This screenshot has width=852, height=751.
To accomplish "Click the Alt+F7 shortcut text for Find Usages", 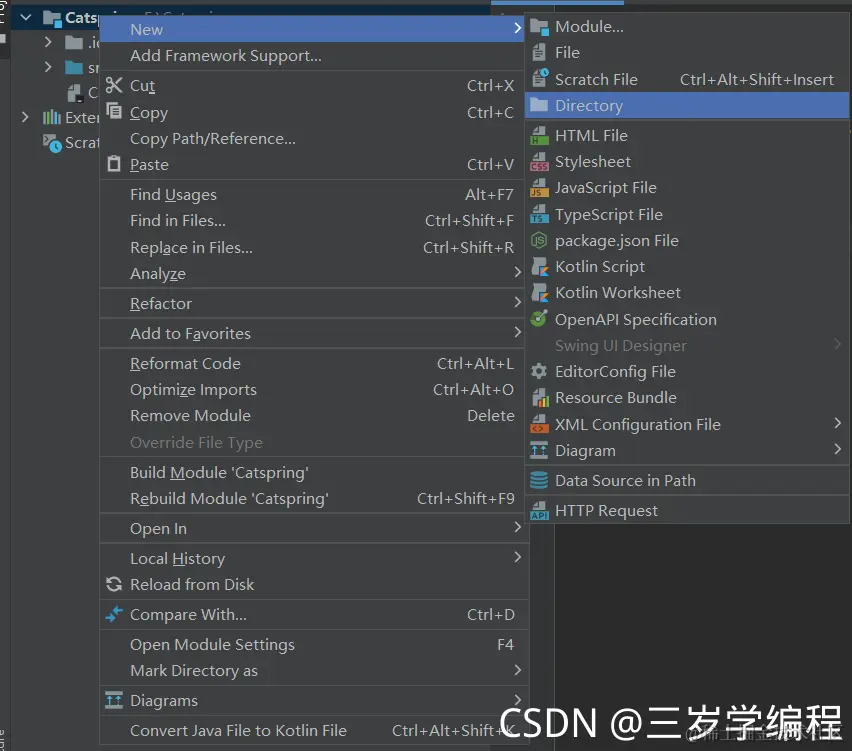I will click(489, 195).
